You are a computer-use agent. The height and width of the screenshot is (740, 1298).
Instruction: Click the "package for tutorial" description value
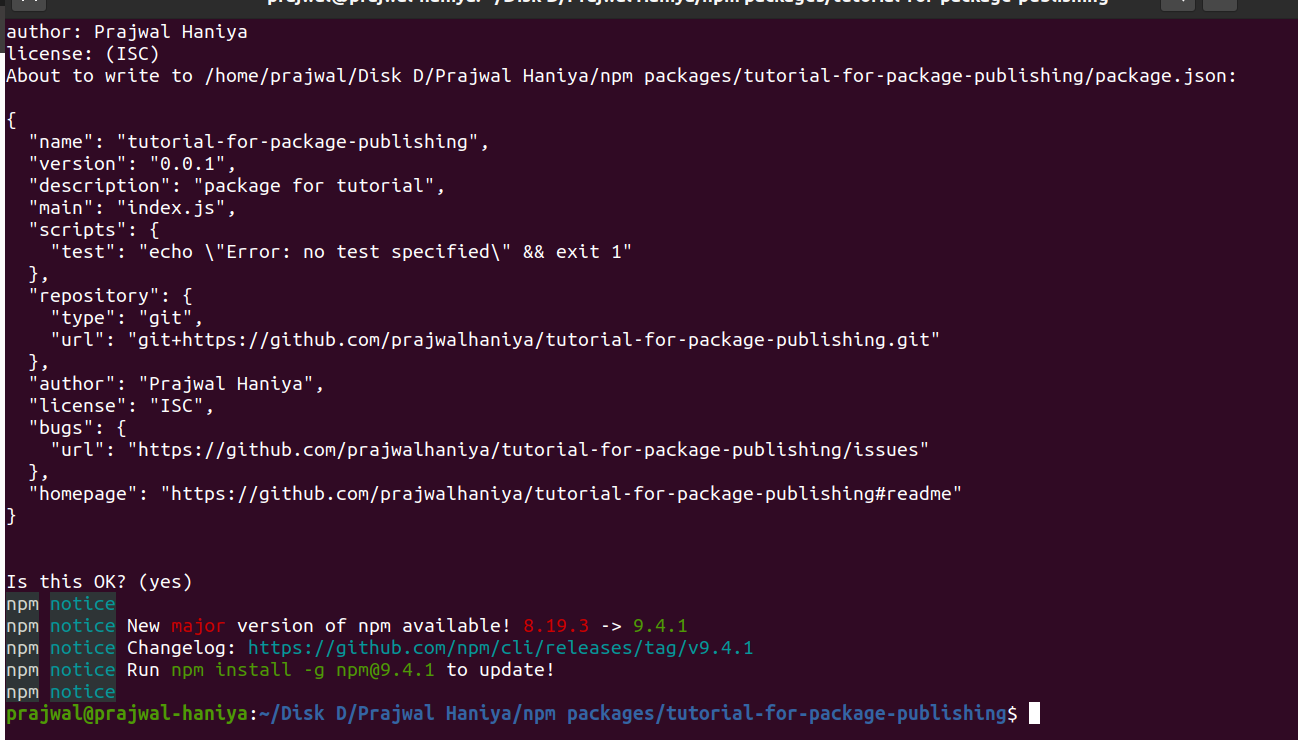click(x=318, y=186)
